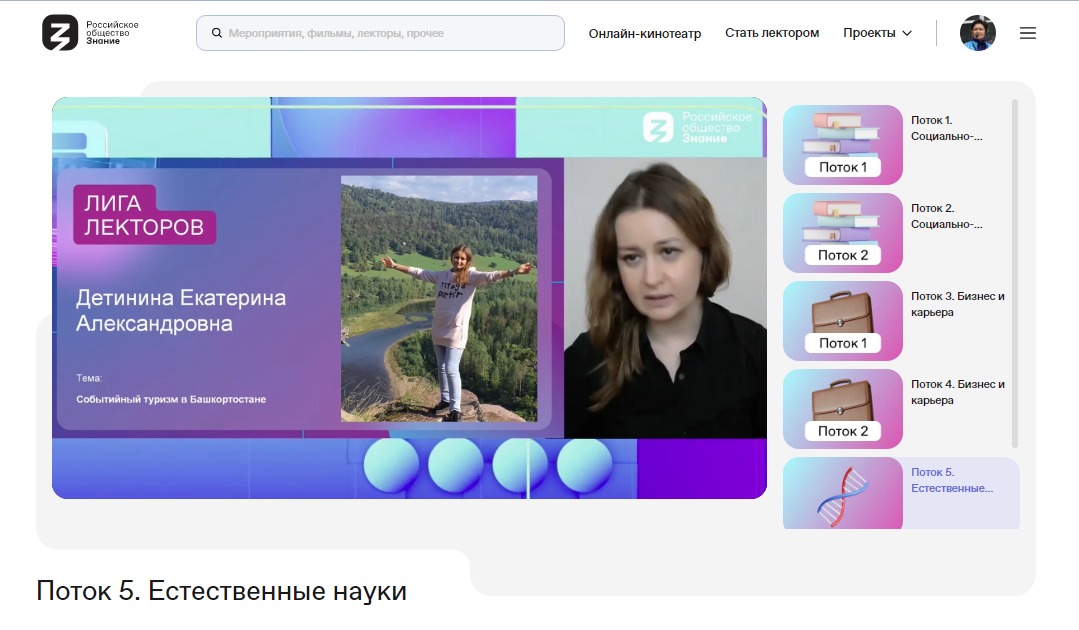This screenshot has height=630, width=1079.
Task: Click the Поток 3. Бизнес и карьера title
Action: (957, 304)
